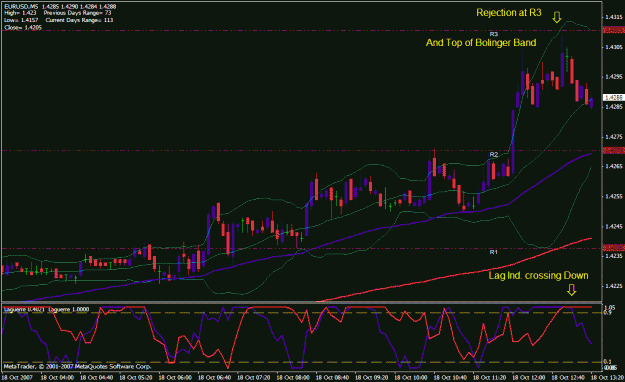Click the '18 Oct 06:00' time axis label

[x=175, y=377]
